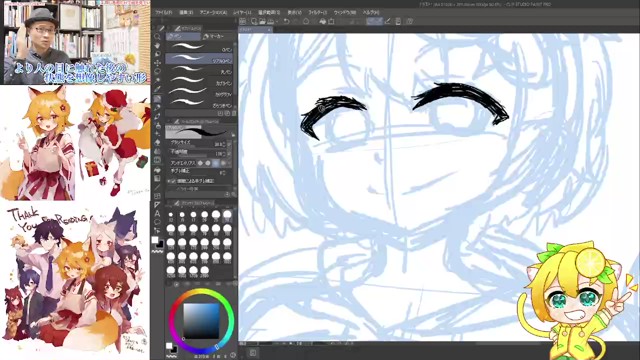Select the Text tool (A icon)

[x=158, y=213]
